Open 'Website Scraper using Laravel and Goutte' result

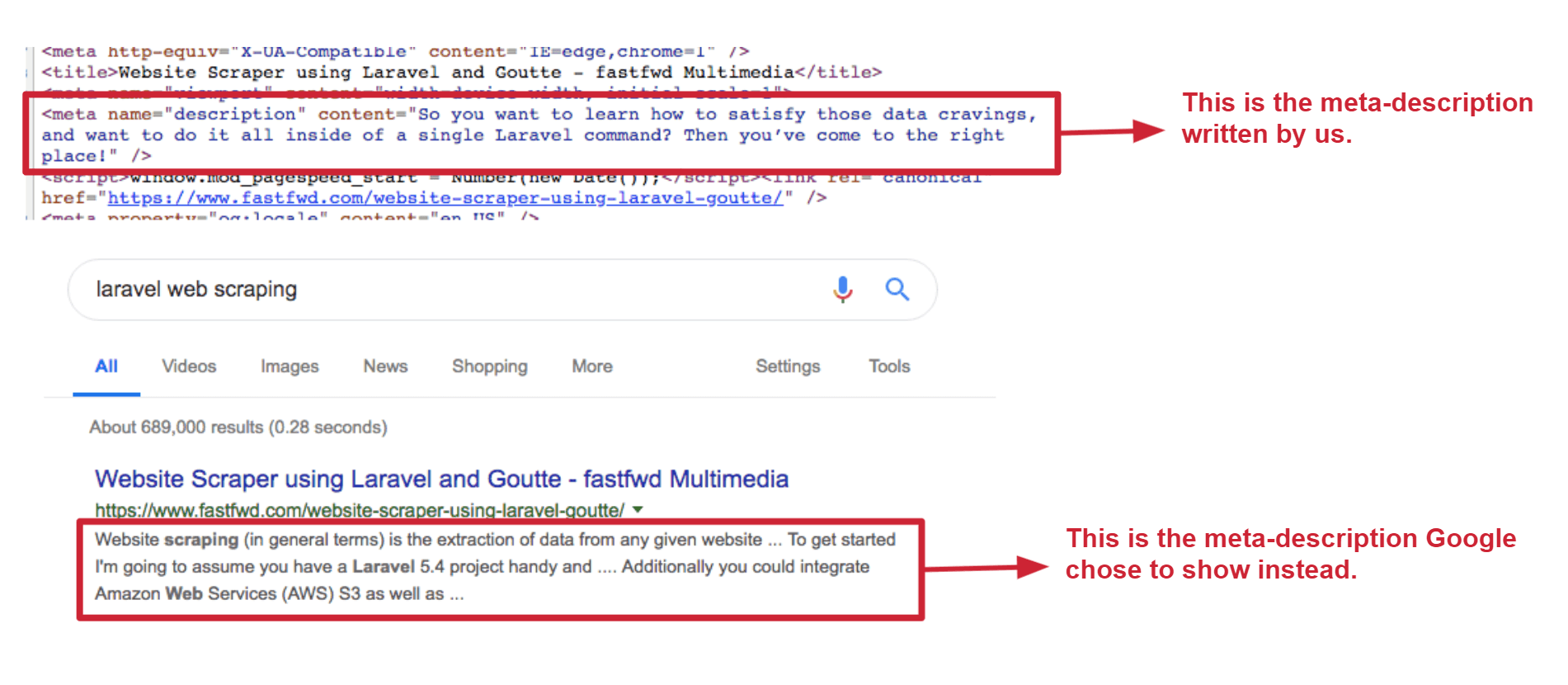441,479
